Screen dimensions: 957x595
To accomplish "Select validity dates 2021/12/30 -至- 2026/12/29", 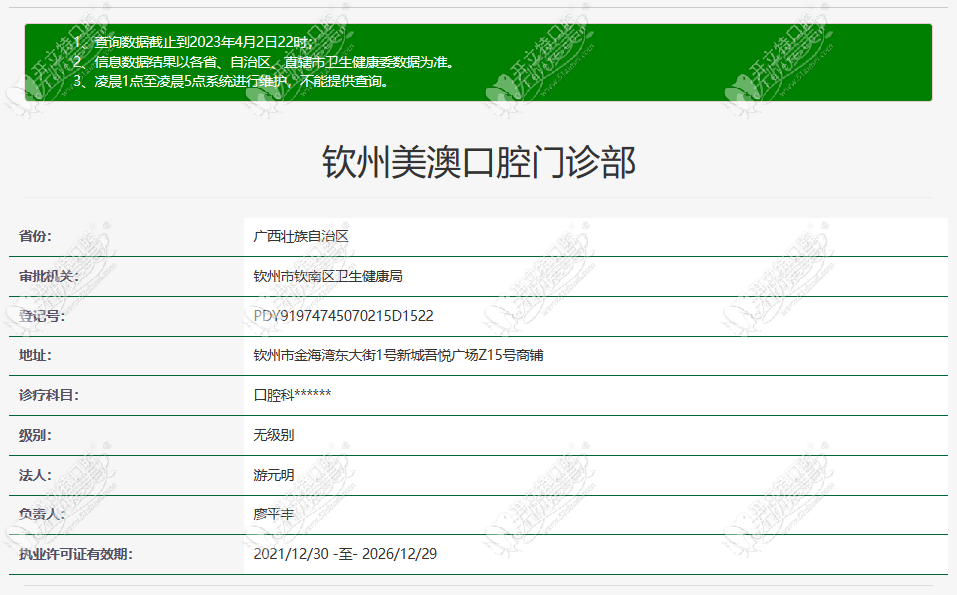I will (x=345, y=554).
